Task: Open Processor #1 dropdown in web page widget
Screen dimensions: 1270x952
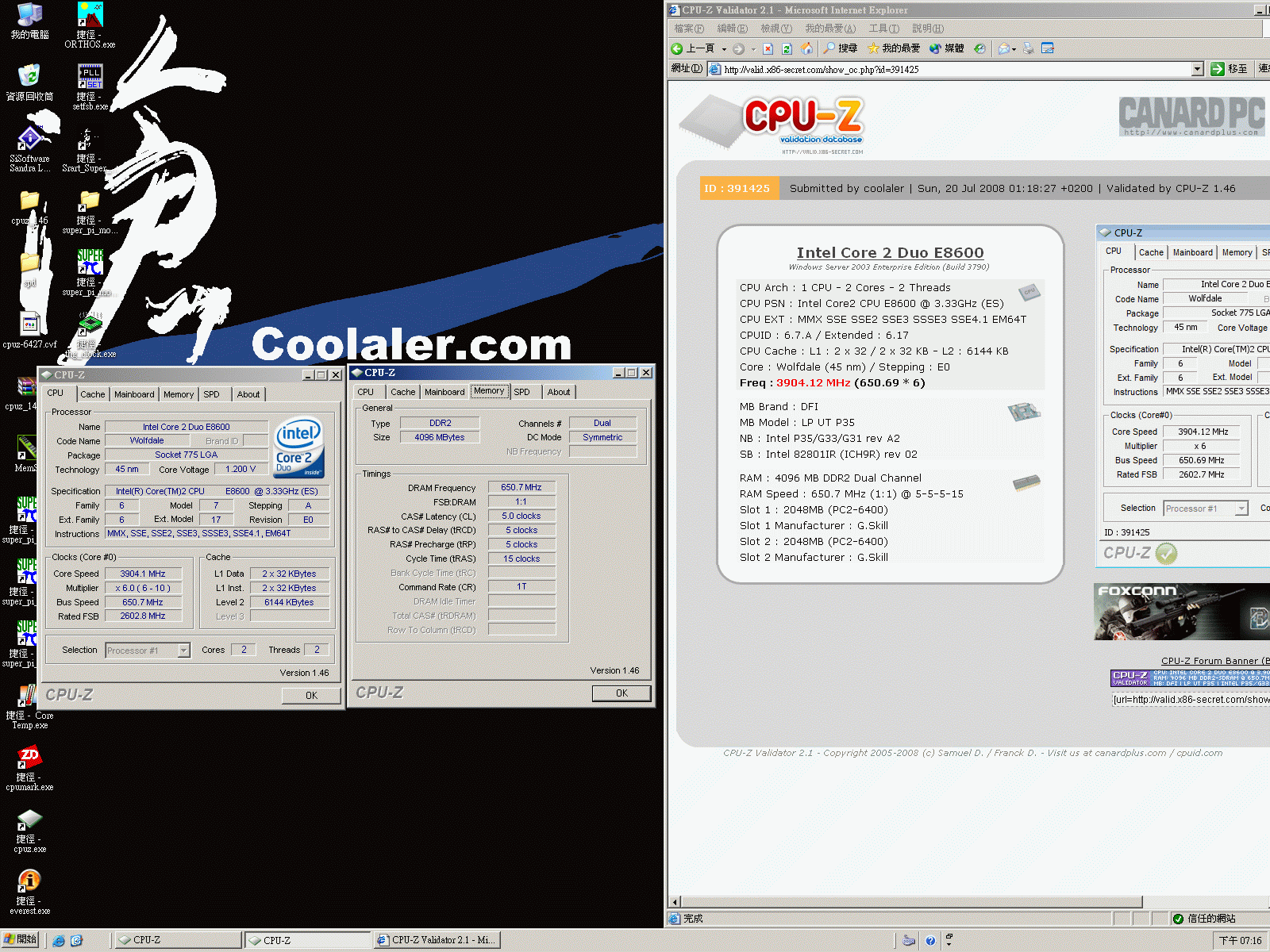Action: click(1242, 509)
